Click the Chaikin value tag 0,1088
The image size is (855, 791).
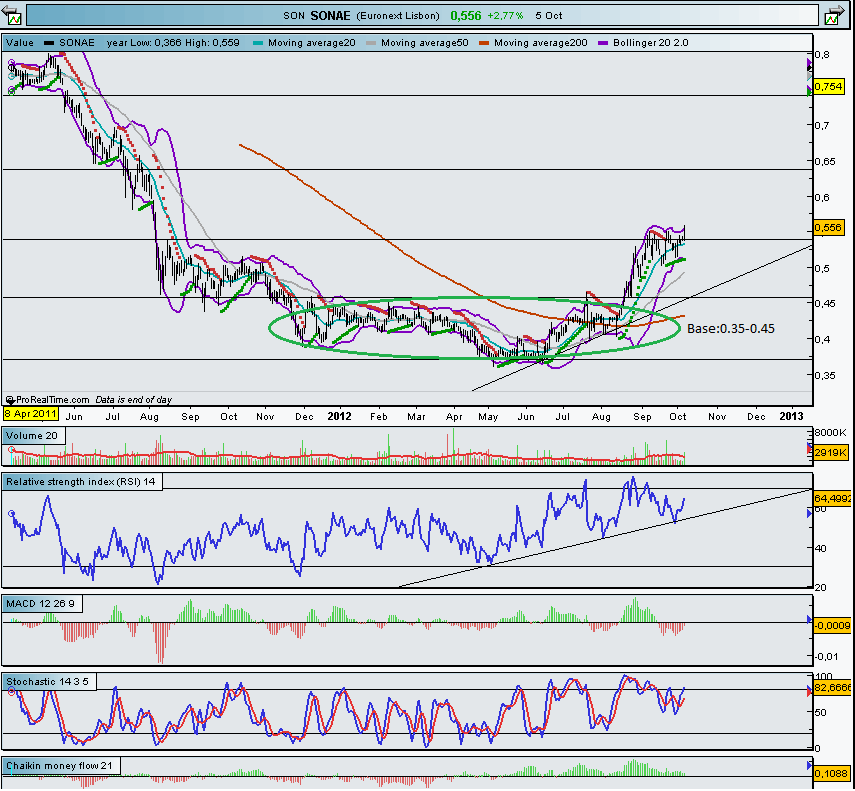click(831, 773)
